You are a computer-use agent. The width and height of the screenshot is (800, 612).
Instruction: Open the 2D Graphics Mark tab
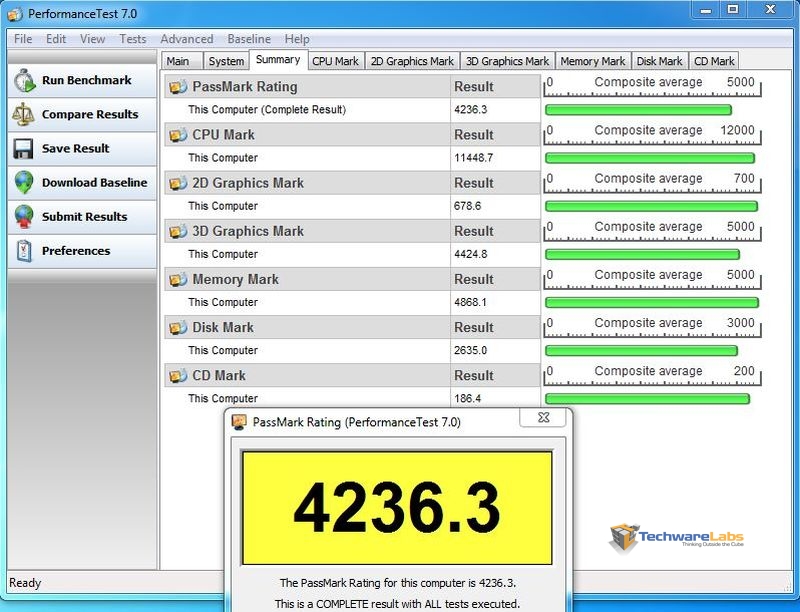coord(412,61)
